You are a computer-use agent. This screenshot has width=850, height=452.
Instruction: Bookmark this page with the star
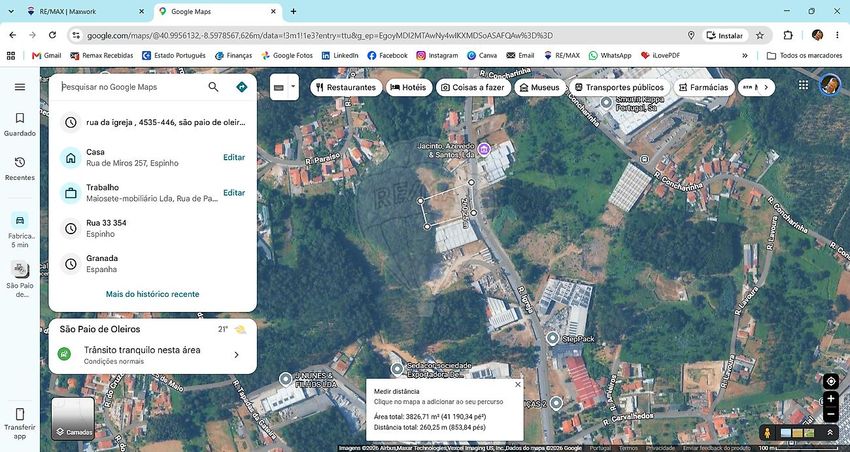(760, 35)
